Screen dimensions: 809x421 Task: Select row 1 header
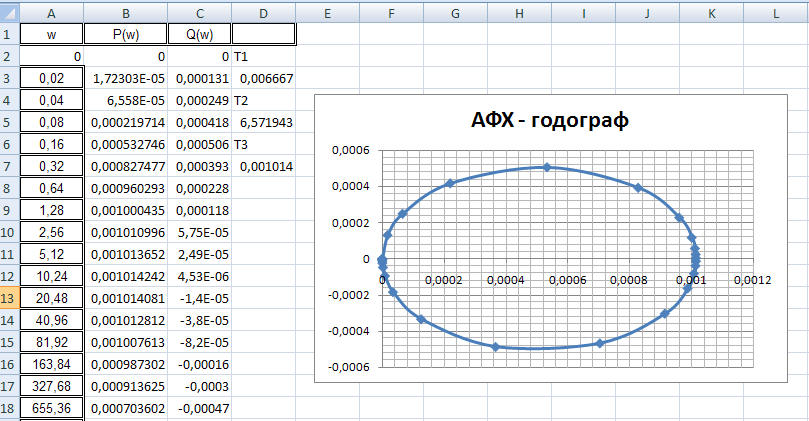(x=10, y=35)
